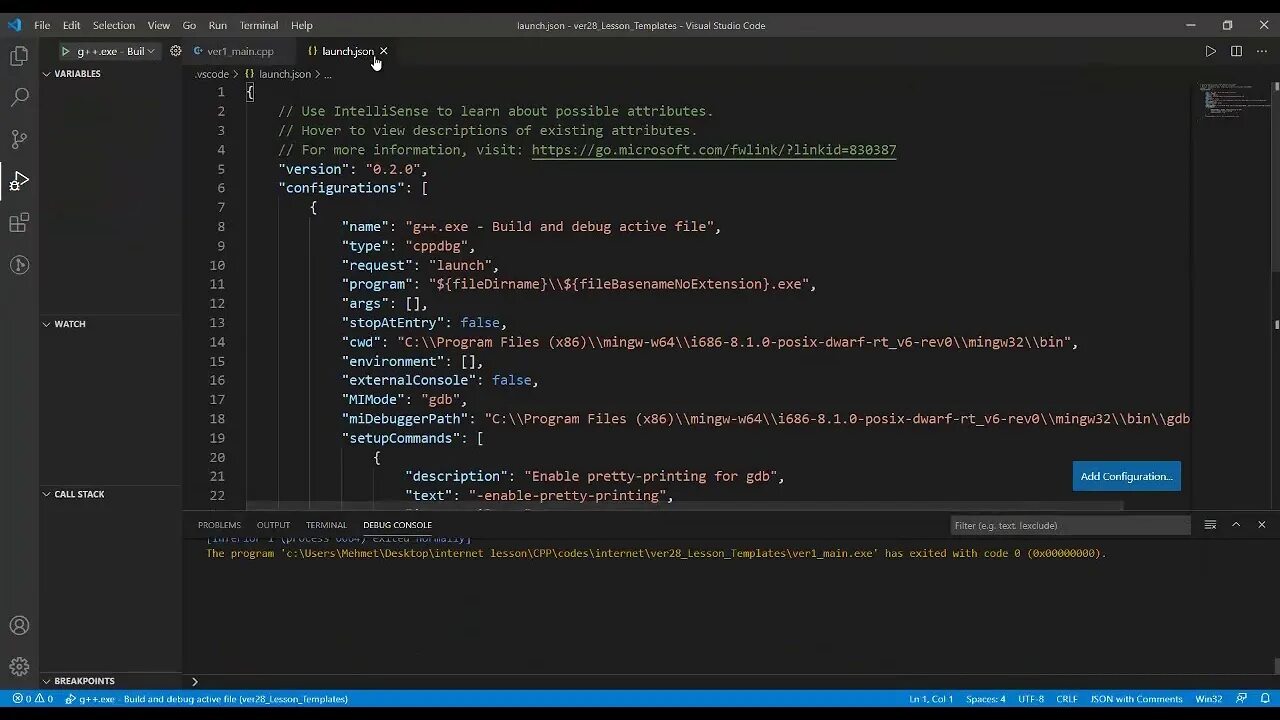Change JSON with Comments language mode
Viewport: 1280px width, 720px height.
coord(1136,699)
